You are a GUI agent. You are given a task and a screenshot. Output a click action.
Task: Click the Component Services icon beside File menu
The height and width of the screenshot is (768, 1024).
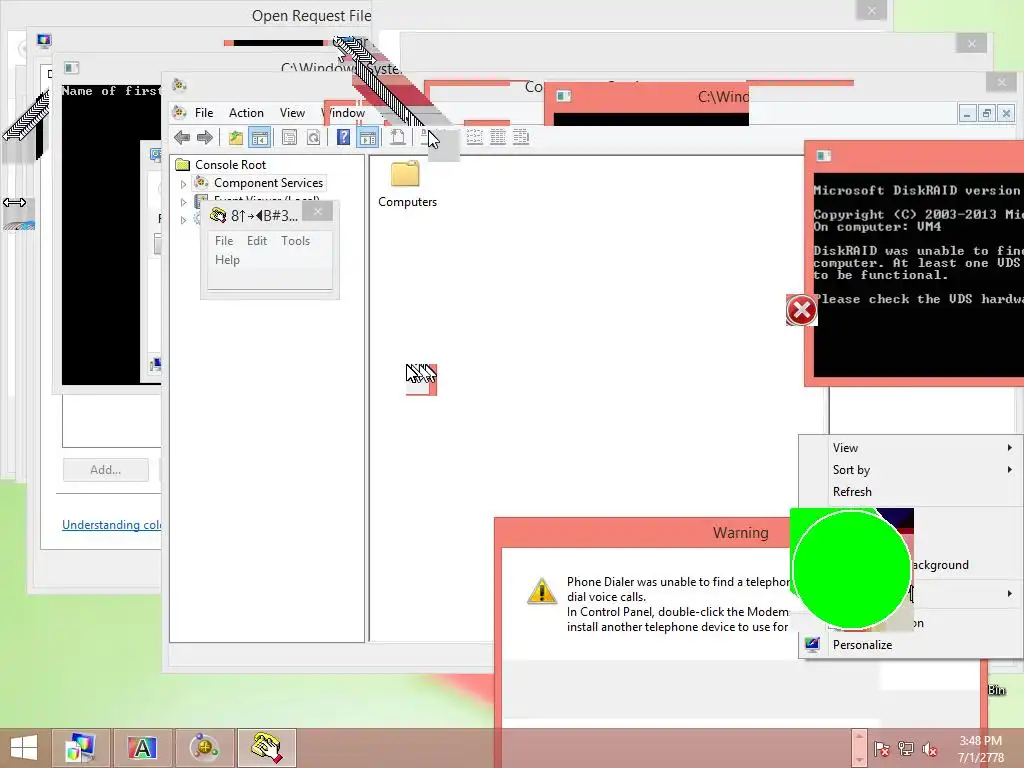(x=179, y=112)
